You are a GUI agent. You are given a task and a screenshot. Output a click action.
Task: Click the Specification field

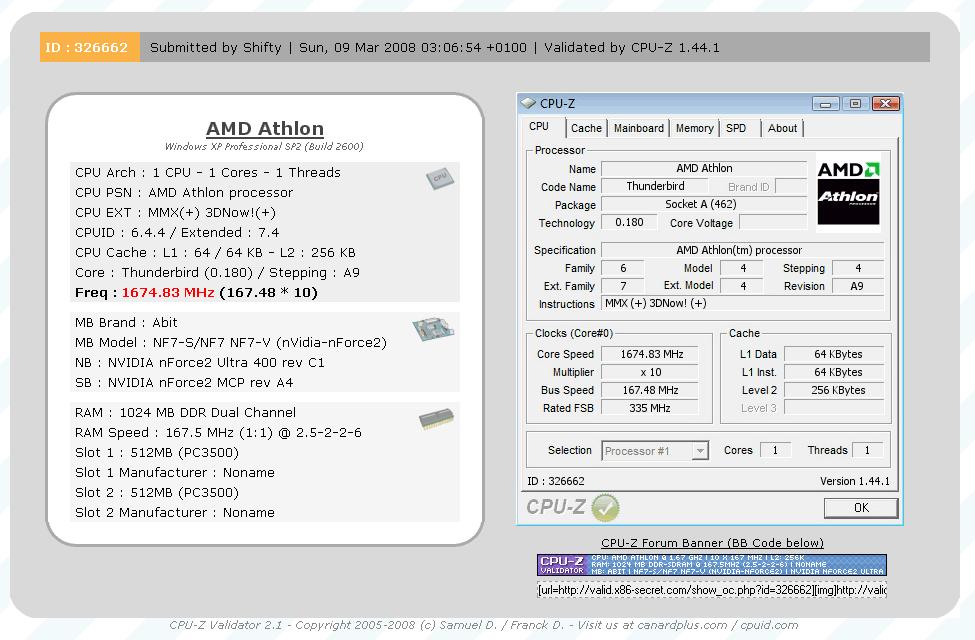point(743,250)
